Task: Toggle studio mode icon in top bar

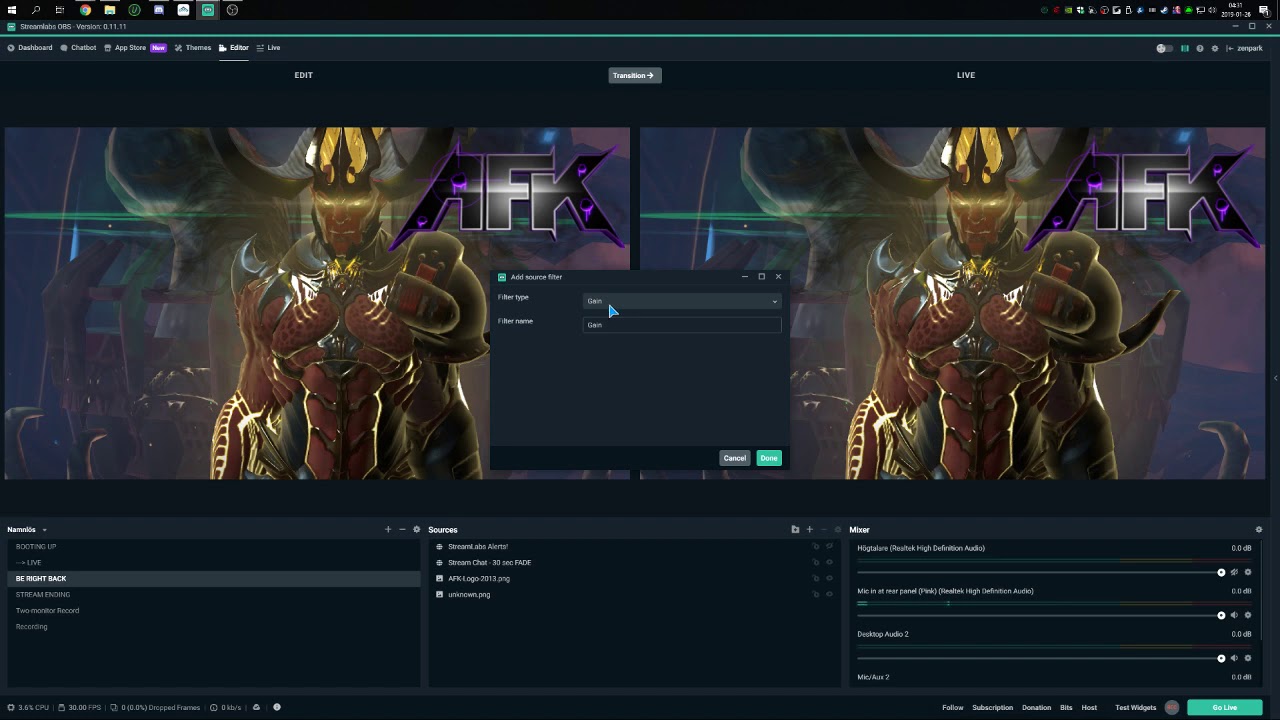Action: [x=1185, y=48]
